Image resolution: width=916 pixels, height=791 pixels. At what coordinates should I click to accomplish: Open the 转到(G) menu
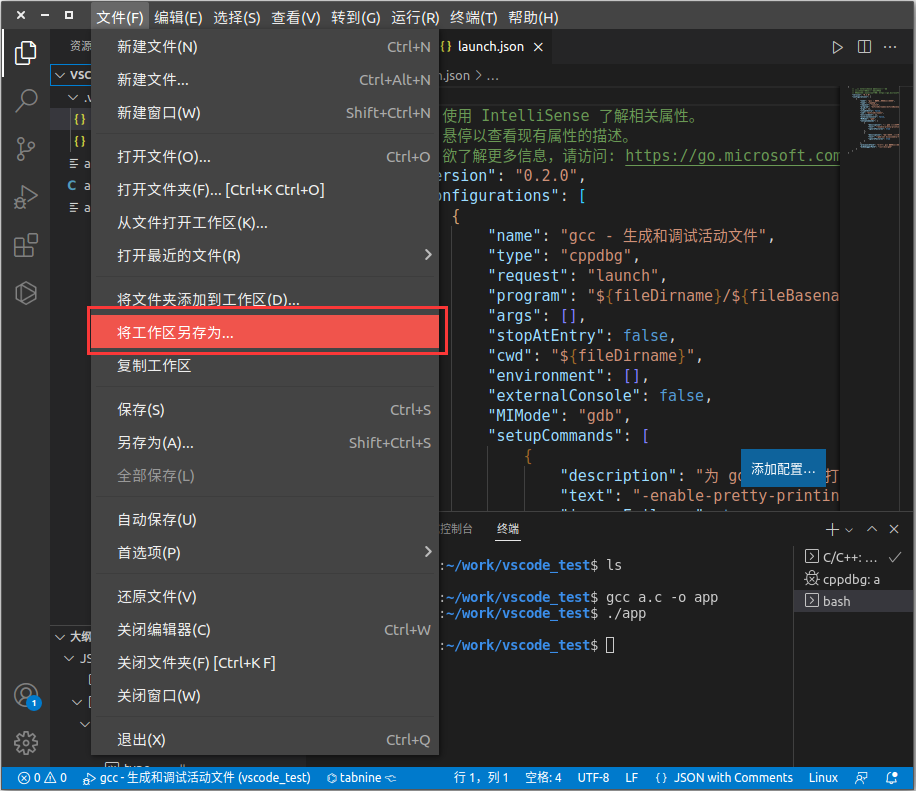point(355,18)
